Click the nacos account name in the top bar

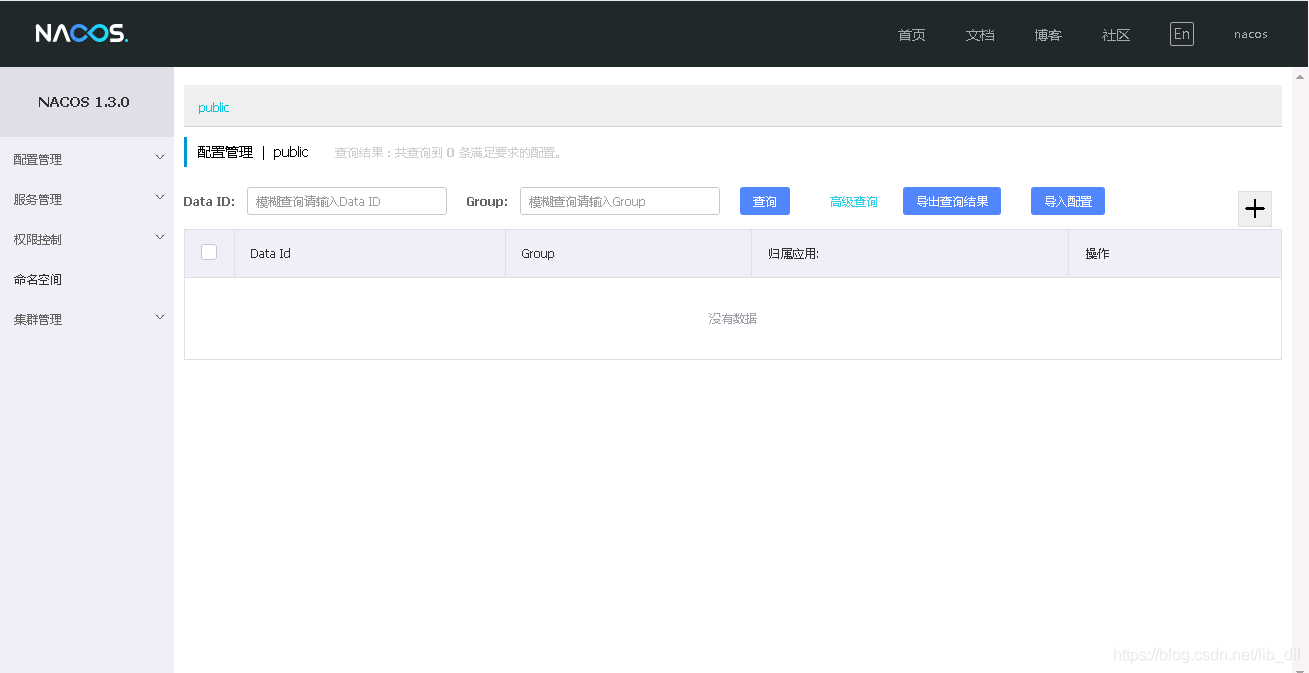click(x=1249, y=33)
